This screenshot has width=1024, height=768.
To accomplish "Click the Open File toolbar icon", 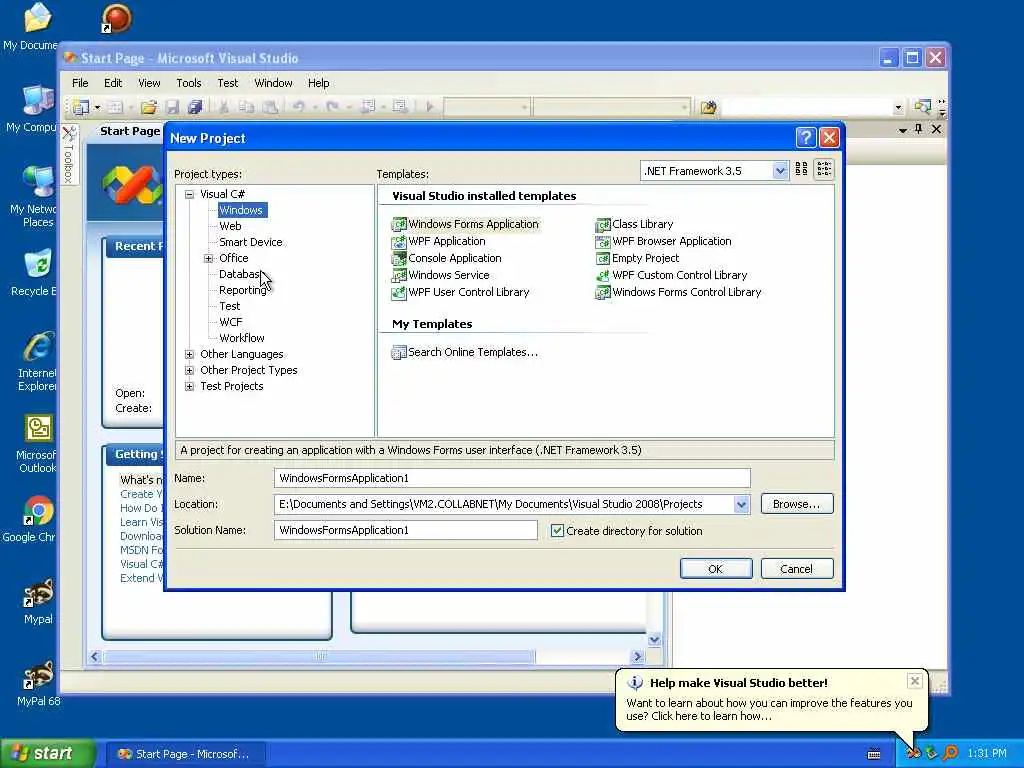I will pyautogui.click(x=149, y=106).
